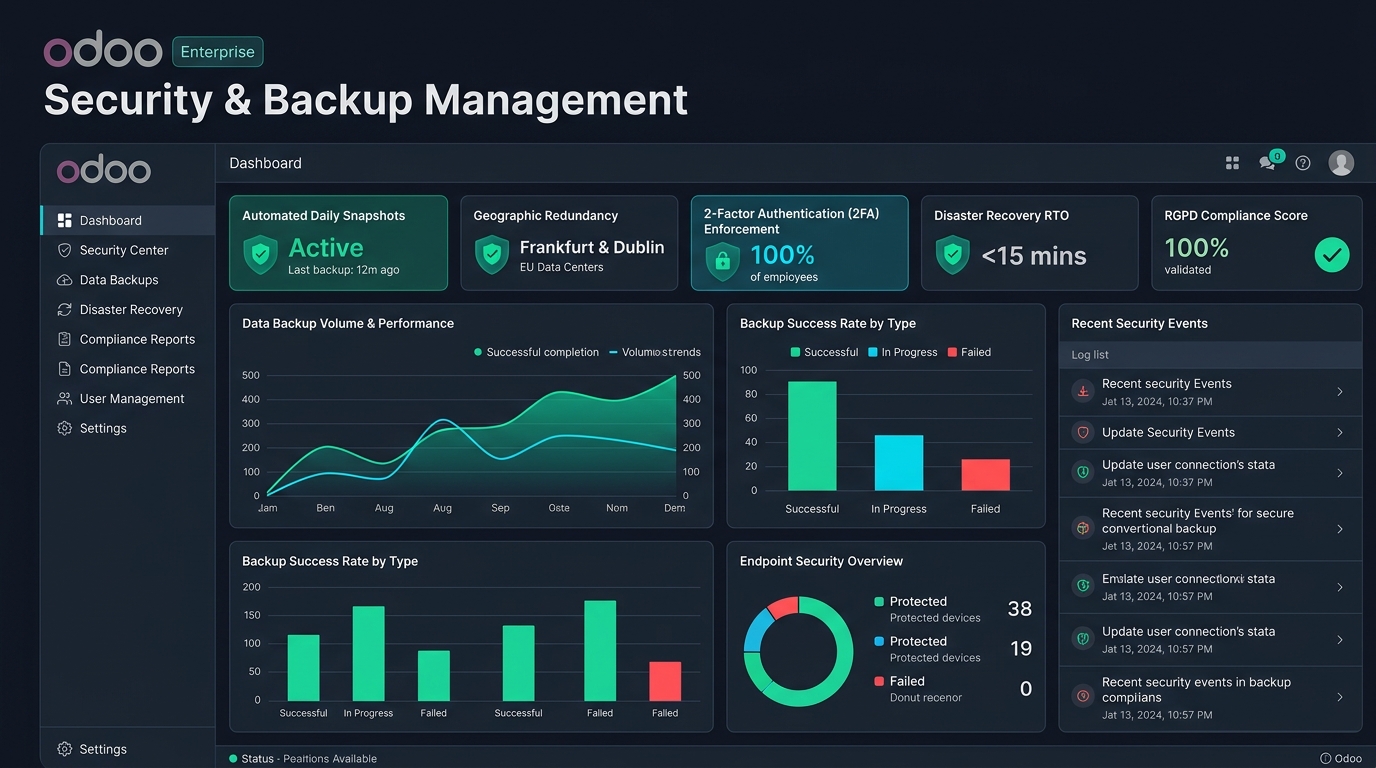Click the <15 mins Disaster Recovery RTO value
The image size is (1376, 768).
(1034, 256)
